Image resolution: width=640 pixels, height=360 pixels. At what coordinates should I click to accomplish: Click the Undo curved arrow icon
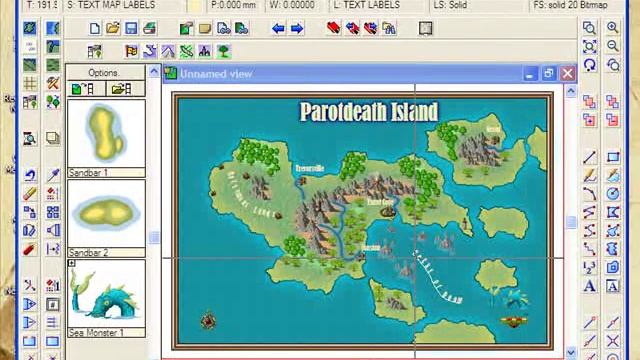click(29, 175)
